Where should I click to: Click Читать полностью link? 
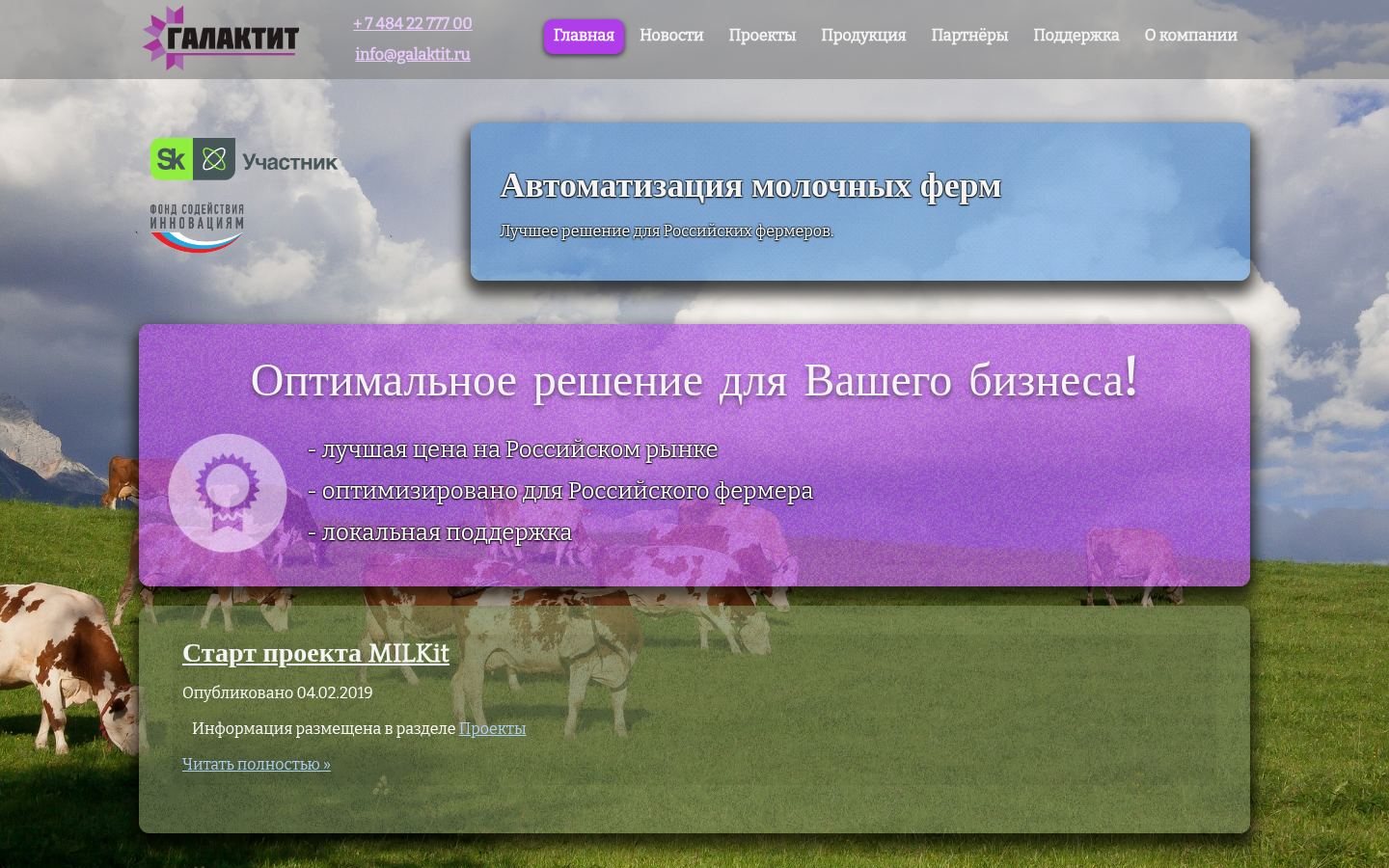pos(257,764)
